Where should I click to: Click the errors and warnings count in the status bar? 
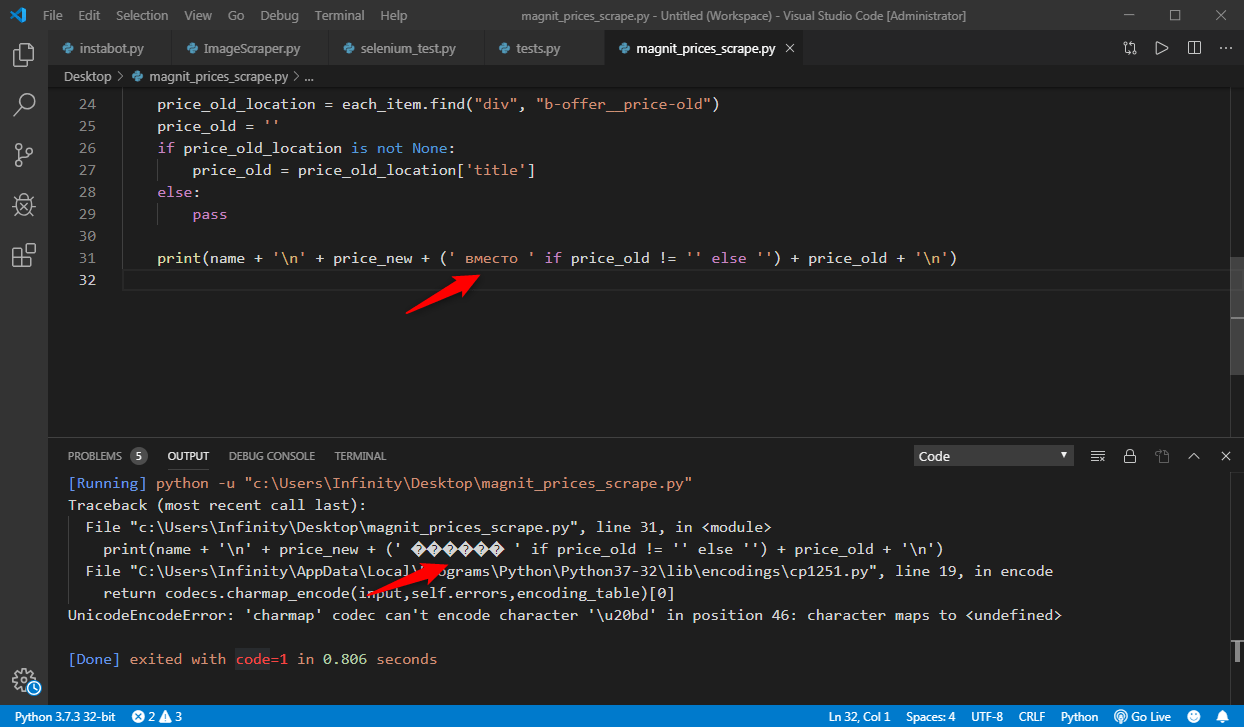[x=157, y=717]
